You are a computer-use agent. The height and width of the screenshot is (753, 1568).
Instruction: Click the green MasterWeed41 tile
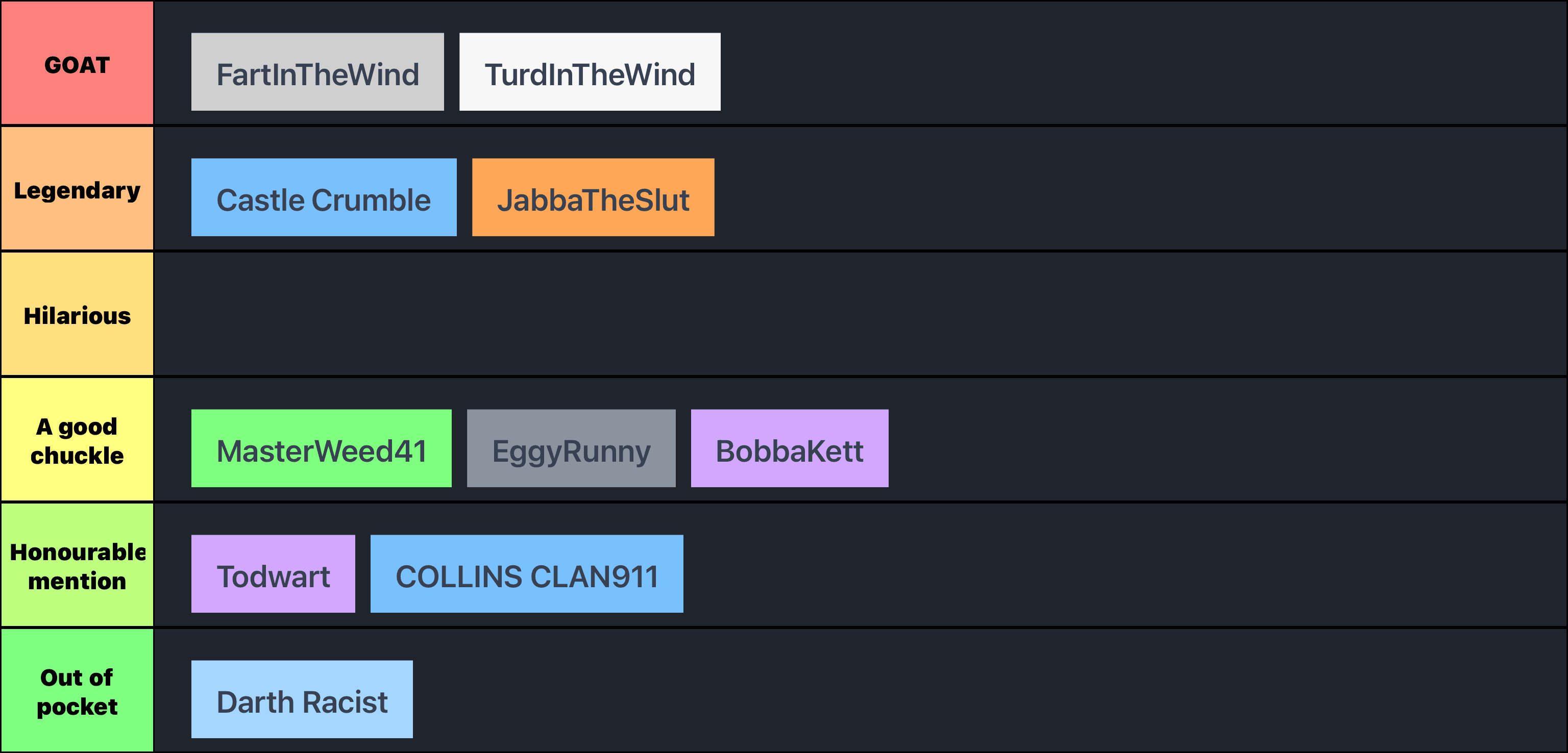pyautogui.click(x=321, y=449)
